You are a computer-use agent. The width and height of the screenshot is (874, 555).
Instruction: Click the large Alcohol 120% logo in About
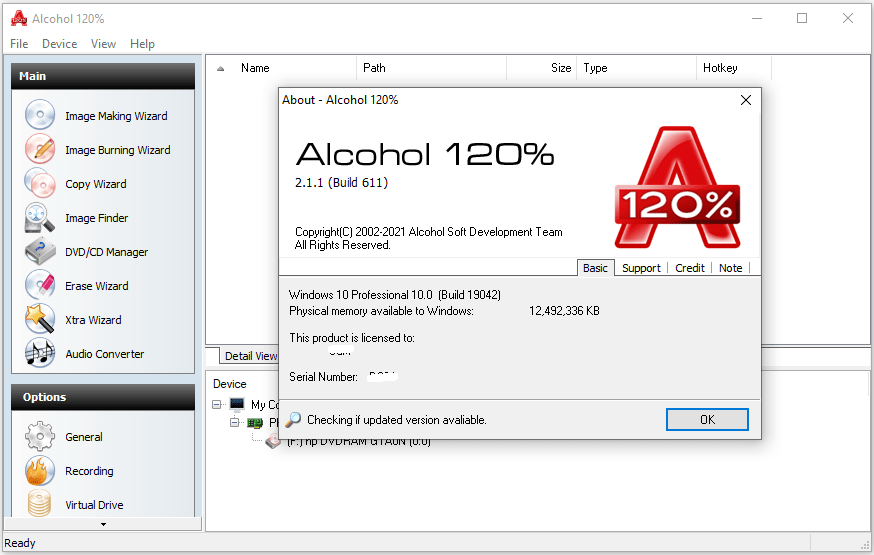pyautogui.click(x=677, y=188)
